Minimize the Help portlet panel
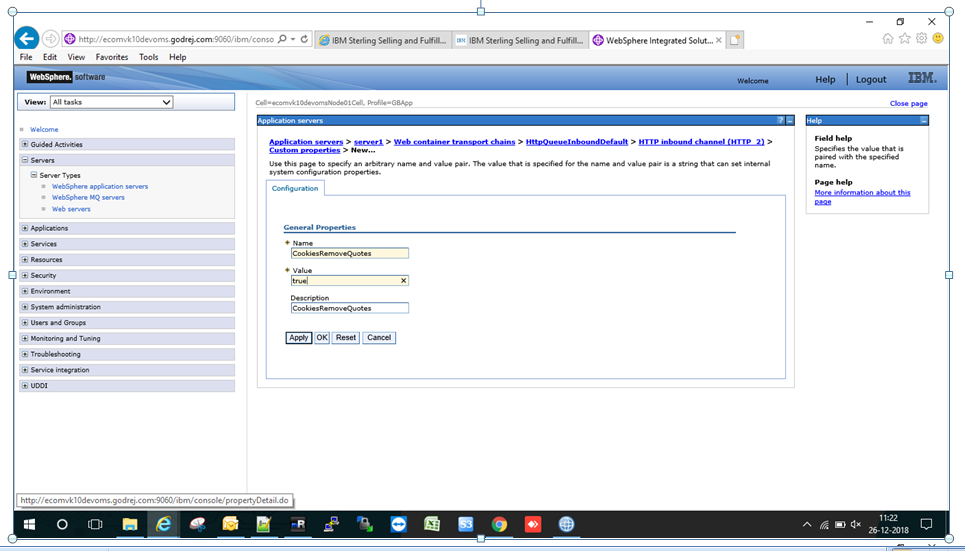 tap(923, 121)
